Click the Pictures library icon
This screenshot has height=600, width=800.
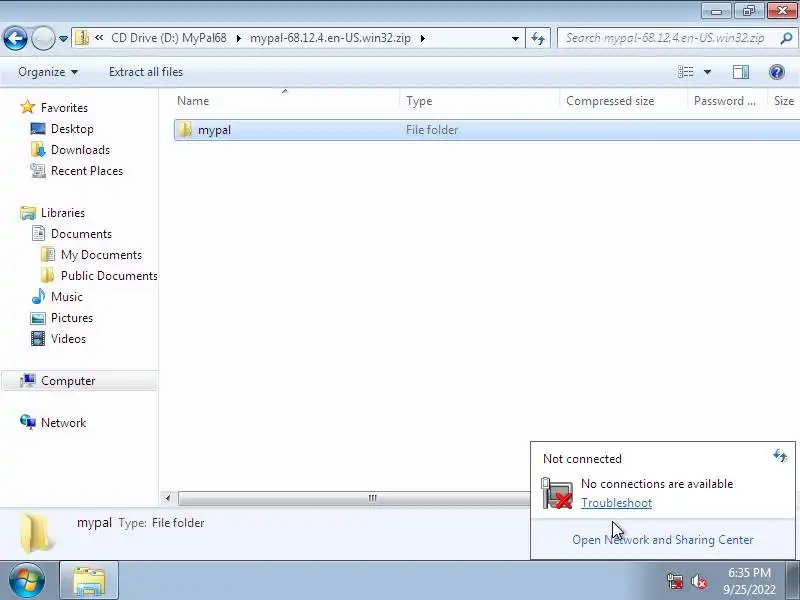(x=38, y=318)
